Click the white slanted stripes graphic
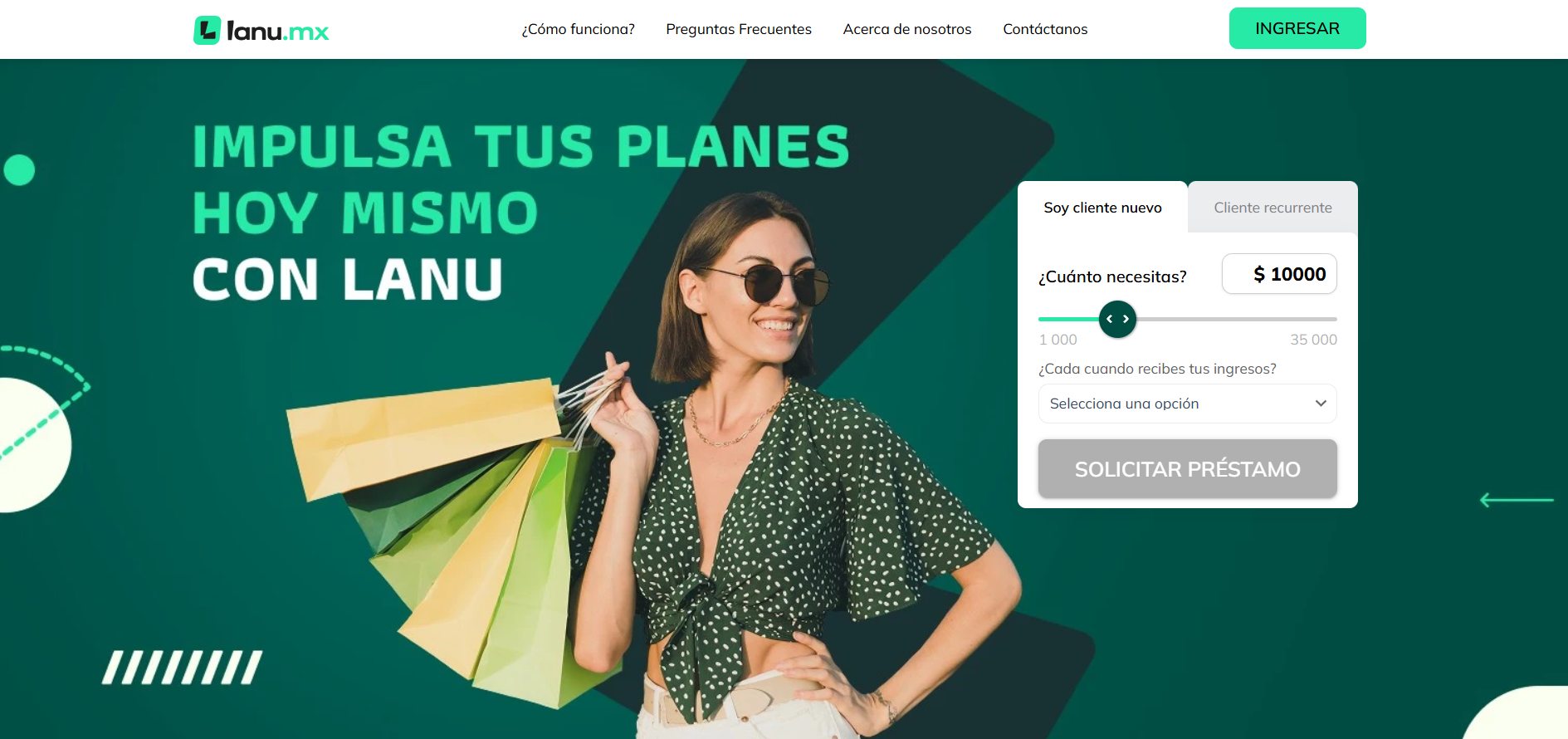The height and width of the screenshot is (739, 1568). point(183,668)
